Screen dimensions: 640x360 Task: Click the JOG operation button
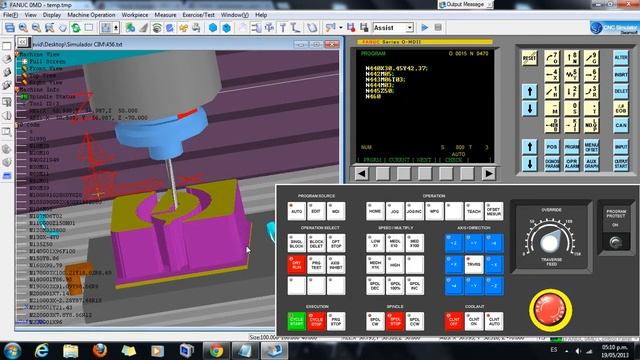(x=395, y=211)
